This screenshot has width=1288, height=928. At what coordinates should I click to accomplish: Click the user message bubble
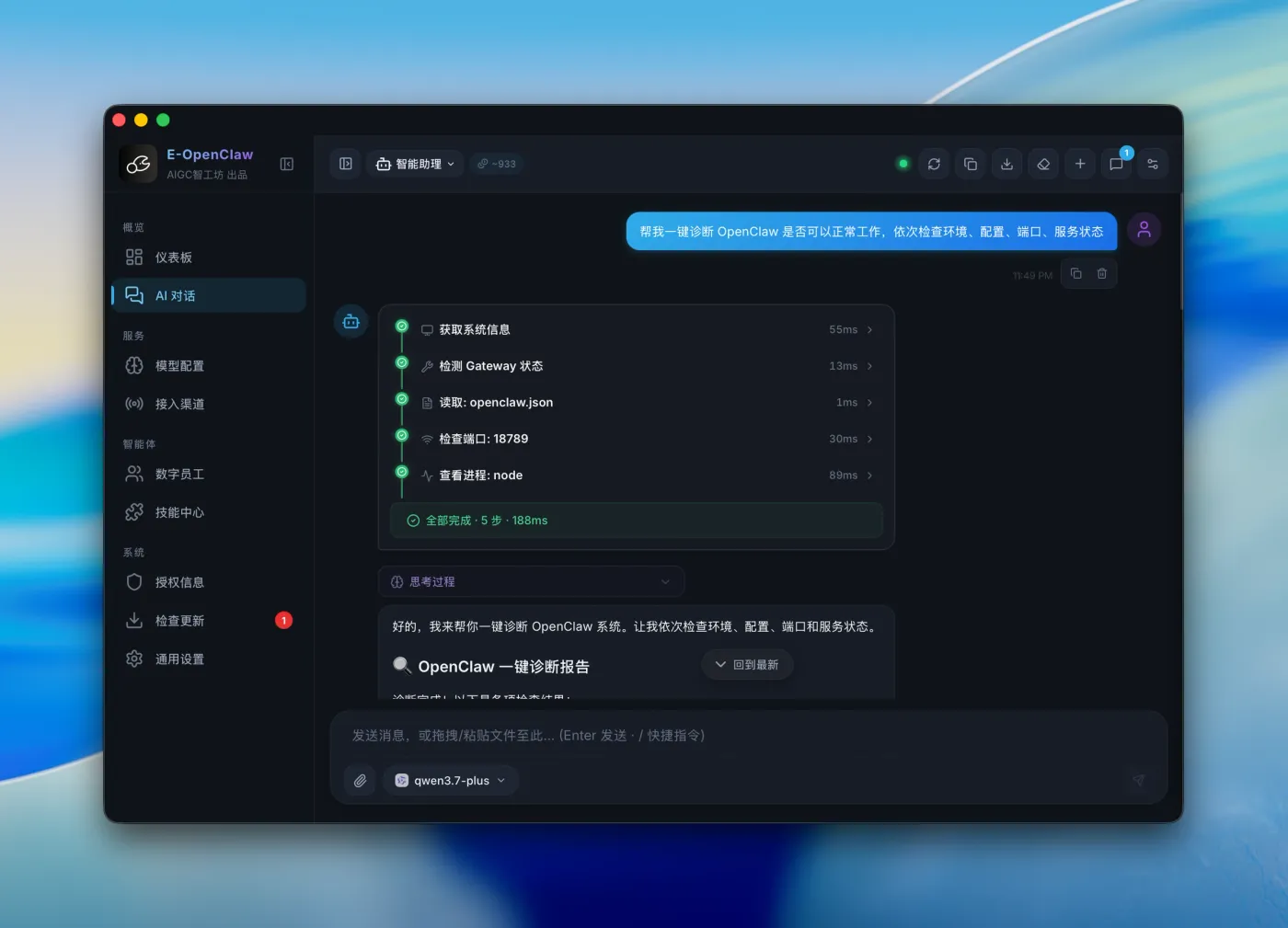click(871, 232)
